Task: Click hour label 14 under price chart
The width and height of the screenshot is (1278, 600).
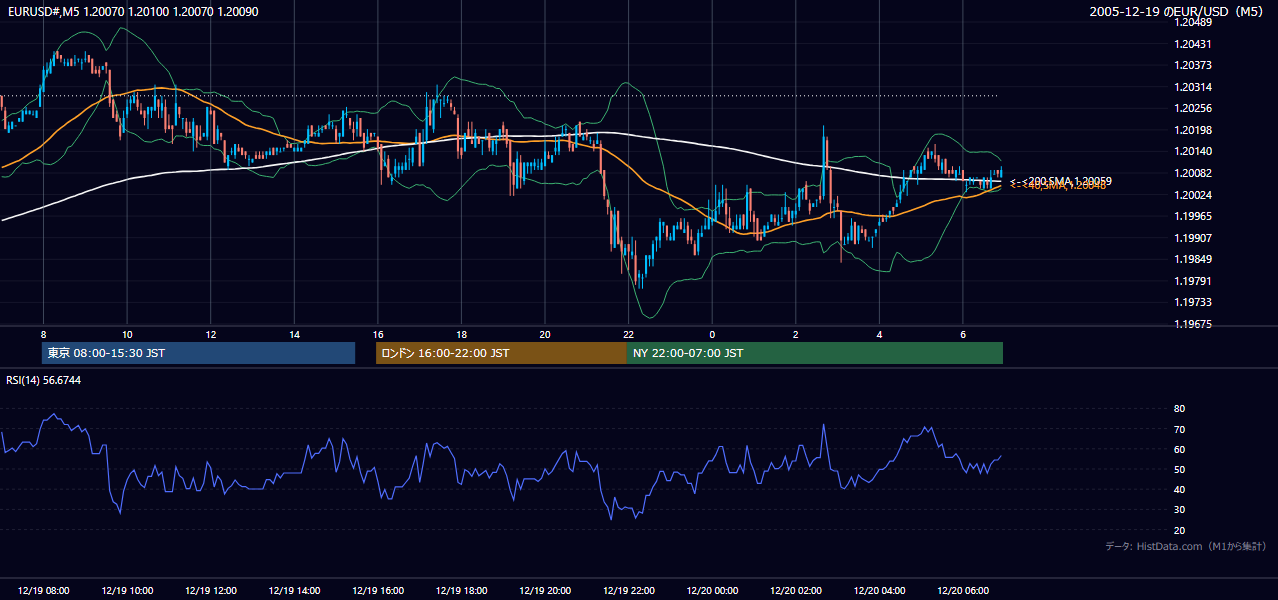Action: point(295,334)
